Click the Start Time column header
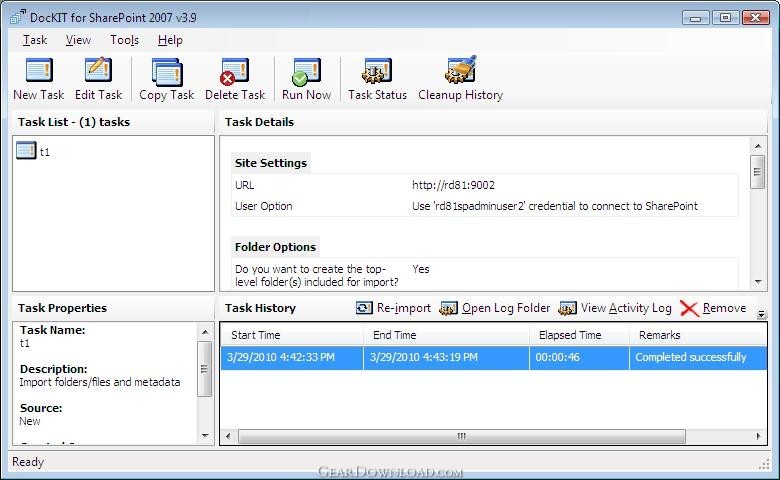Screen dimensions: 780x480 pos(292,335)
